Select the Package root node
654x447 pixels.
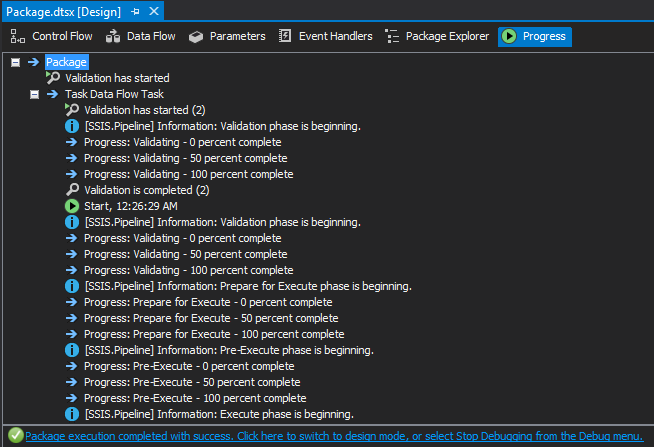(66, 62)
